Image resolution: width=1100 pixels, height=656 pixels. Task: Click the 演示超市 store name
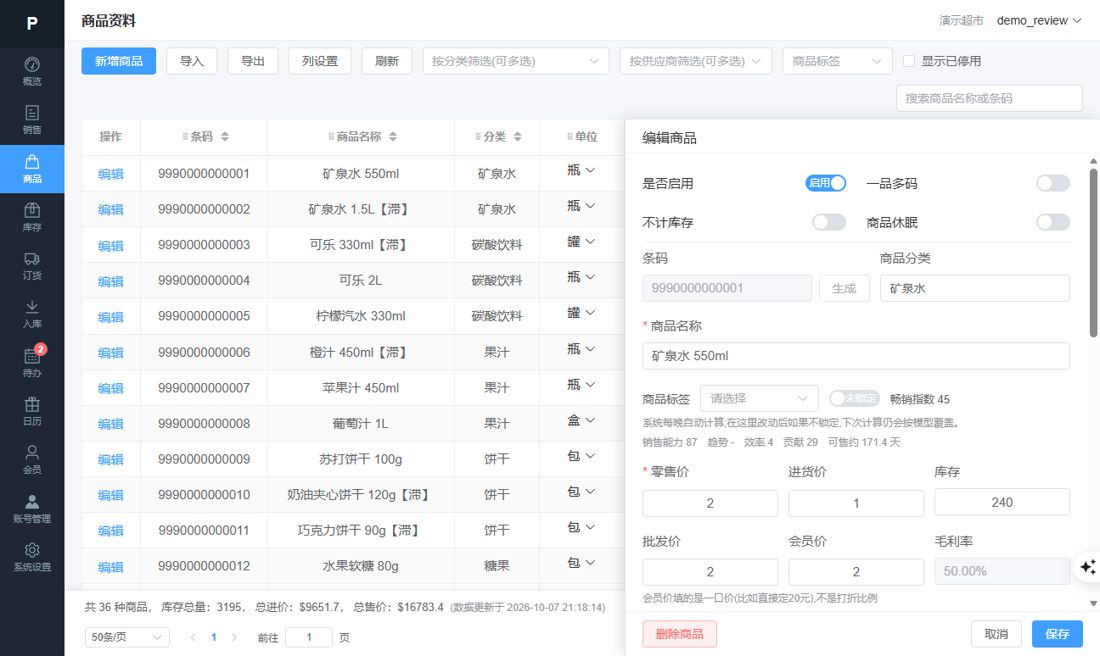click(x=961, y=20)
